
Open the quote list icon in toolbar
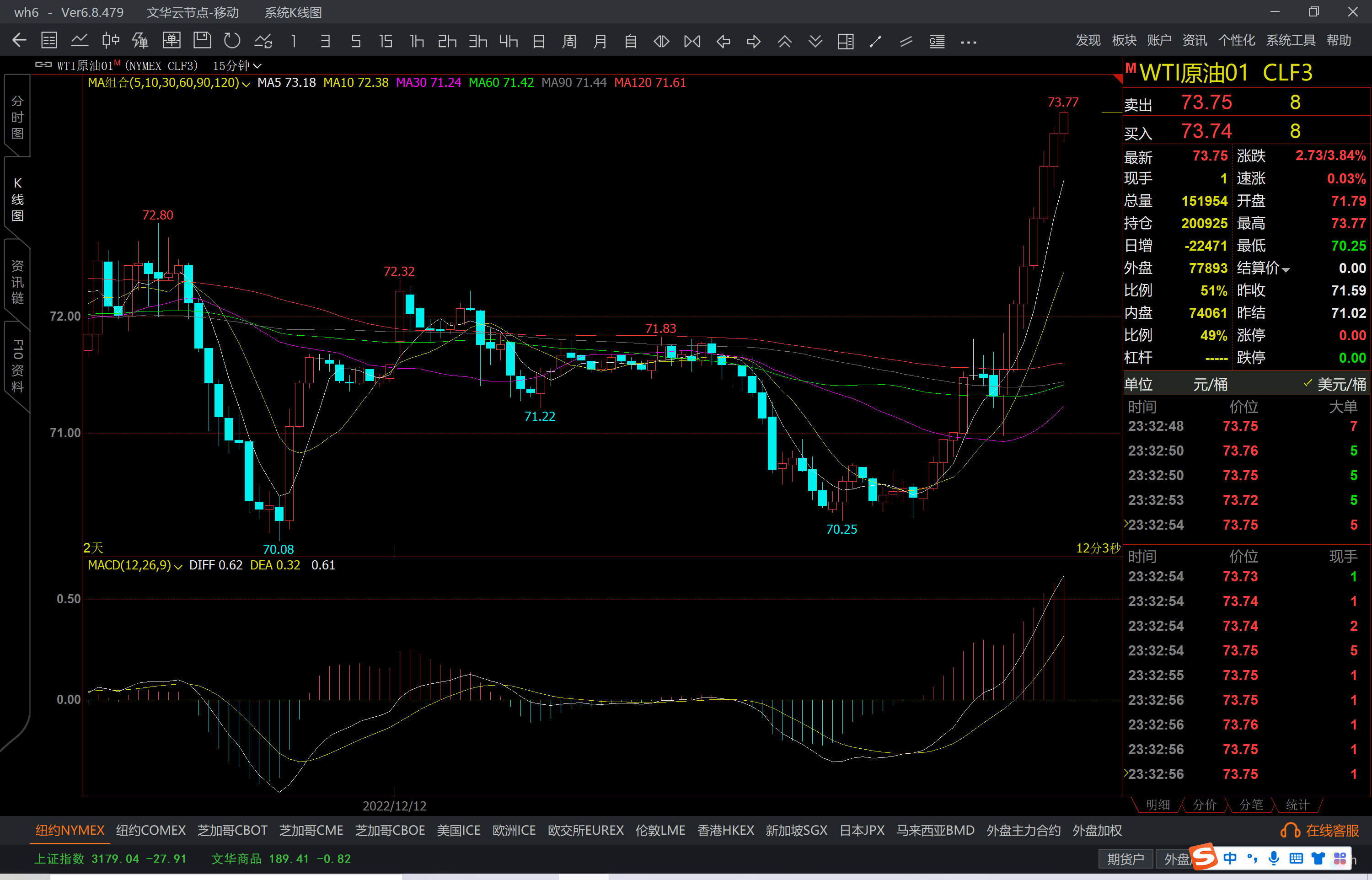tap(50, 41)
